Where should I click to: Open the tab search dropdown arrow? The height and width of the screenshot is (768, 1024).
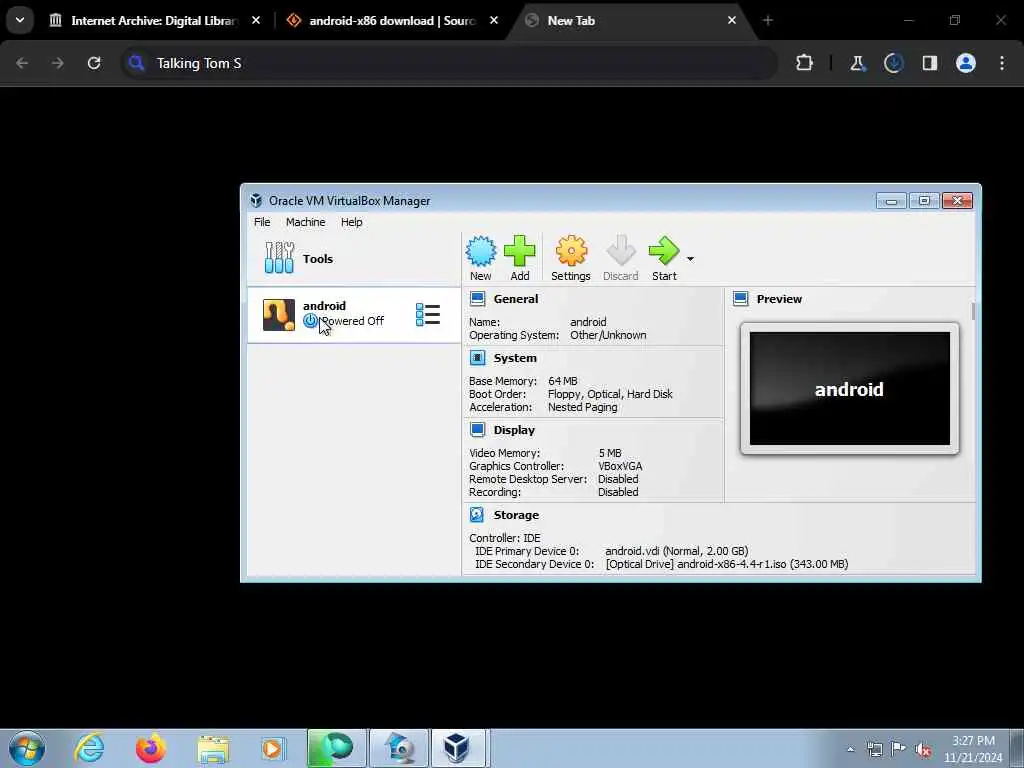tap(20, 20)
